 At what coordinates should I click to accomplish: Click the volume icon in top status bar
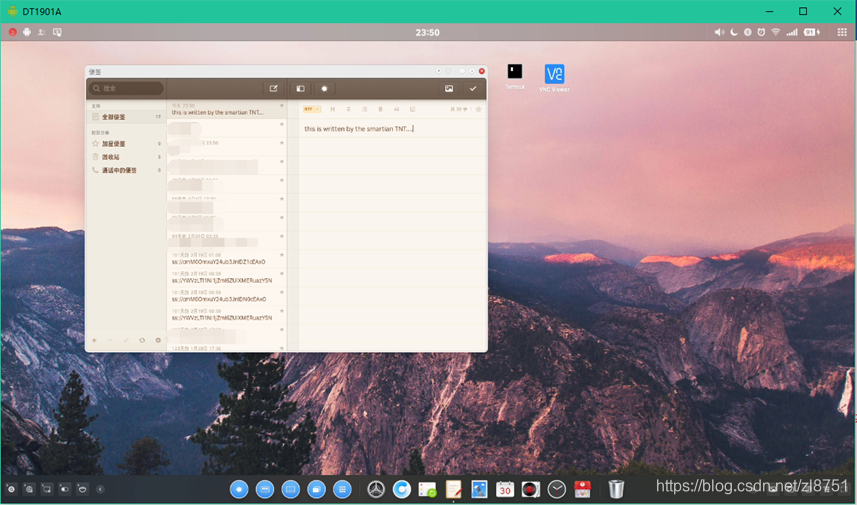pos(719,32)
